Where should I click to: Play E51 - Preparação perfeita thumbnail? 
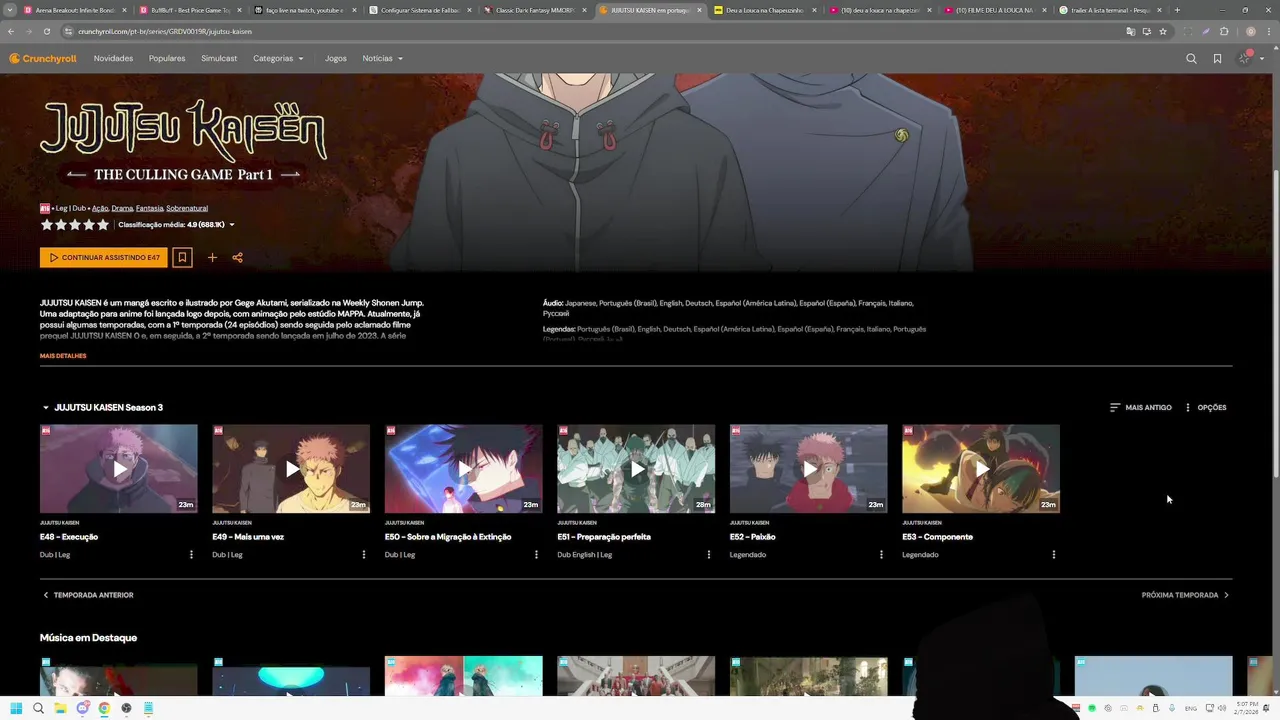[x=636, y=469]
